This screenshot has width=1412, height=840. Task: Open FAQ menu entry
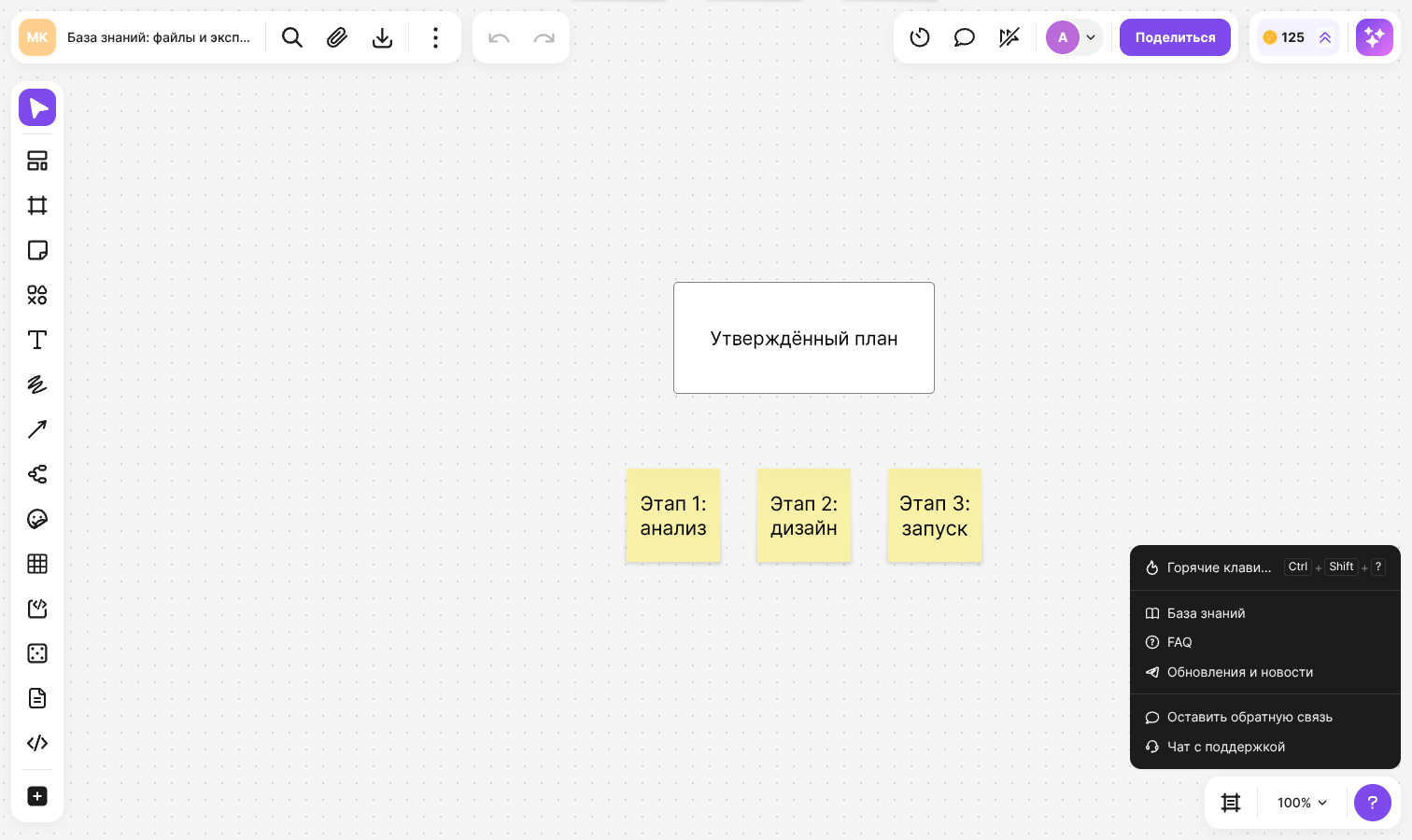pos(1265,642)
